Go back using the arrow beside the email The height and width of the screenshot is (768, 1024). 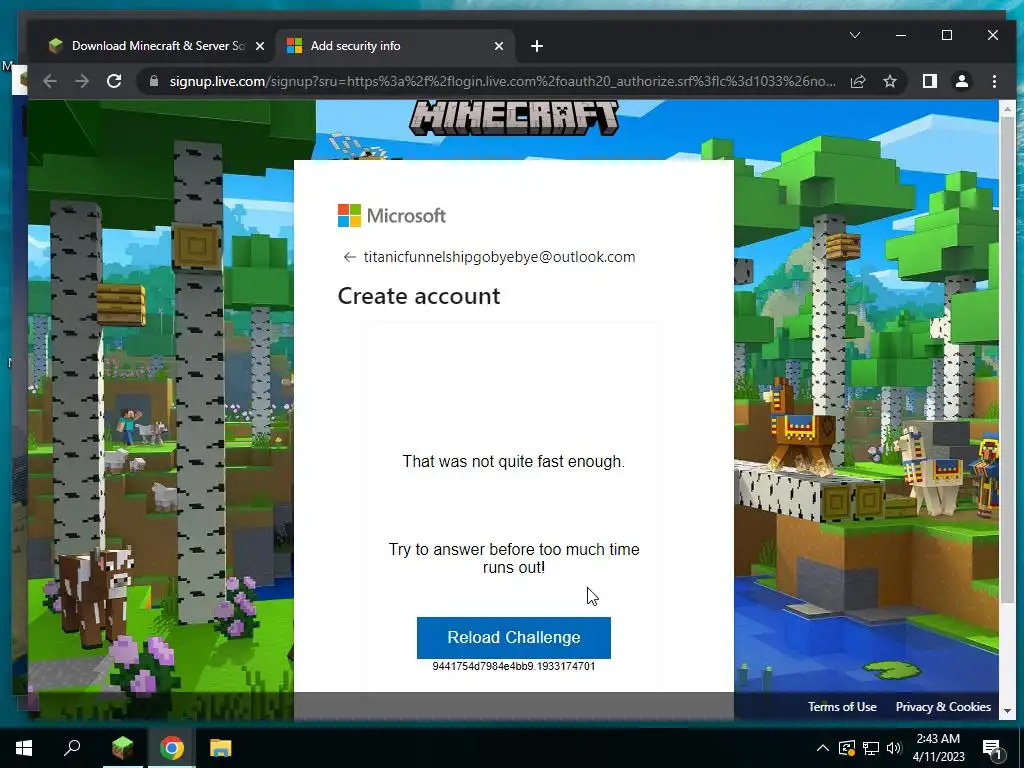click(349, 257)
